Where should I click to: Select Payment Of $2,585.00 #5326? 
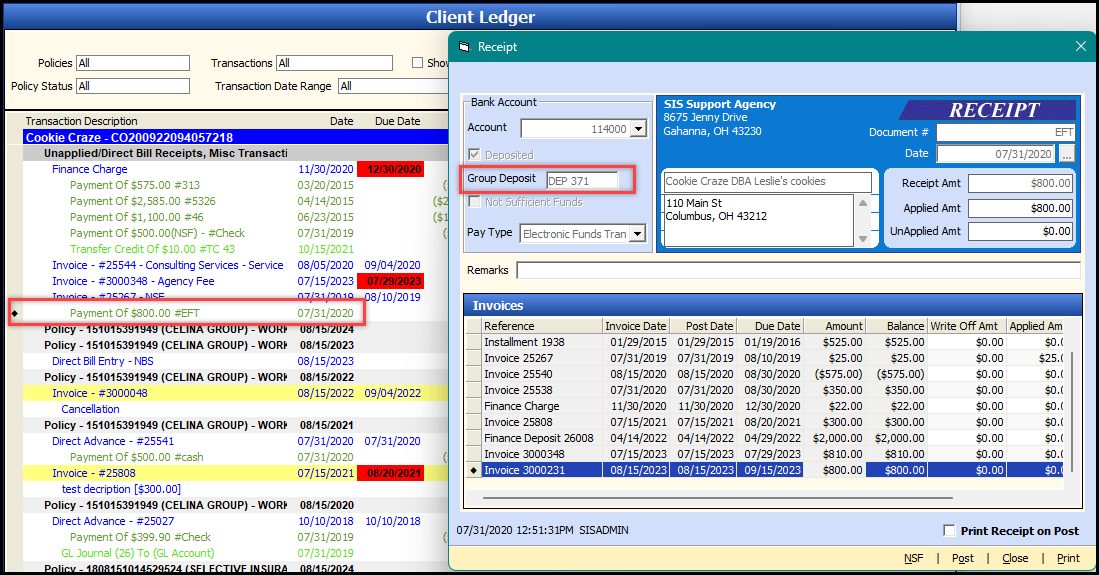[x=142, y=201]
